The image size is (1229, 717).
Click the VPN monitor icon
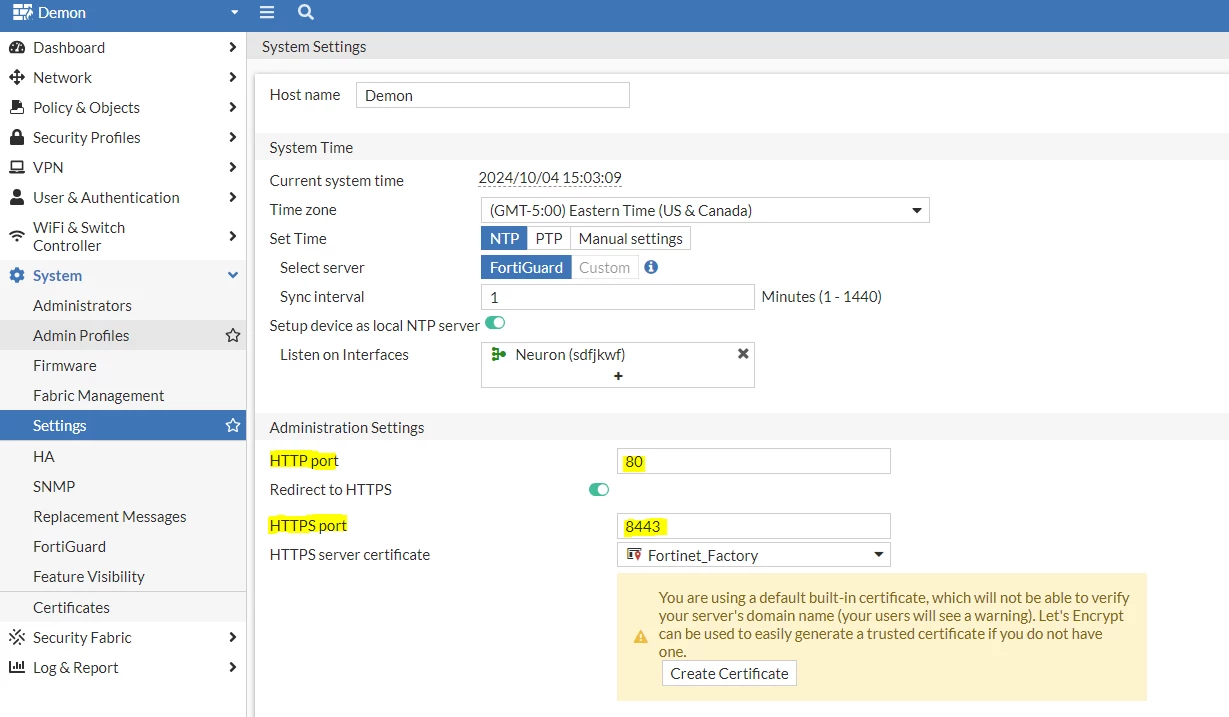pos(16,167)
